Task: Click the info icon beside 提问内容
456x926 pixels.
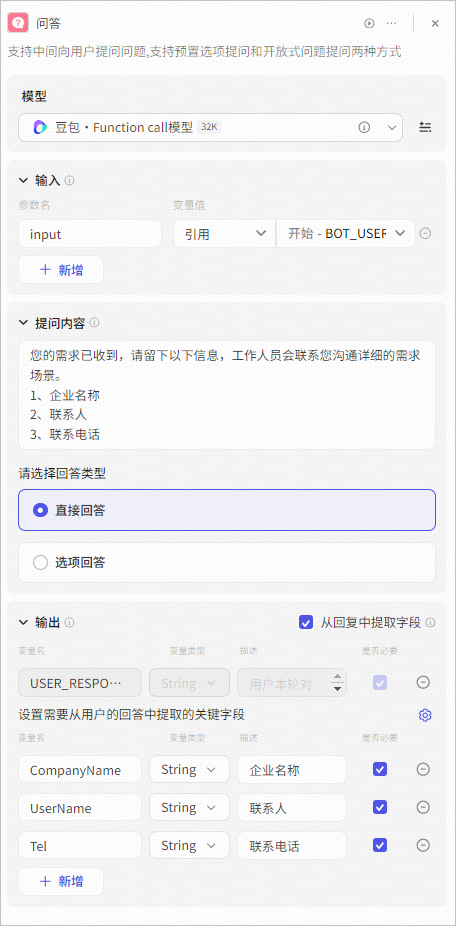Action: tap(95, 323)
